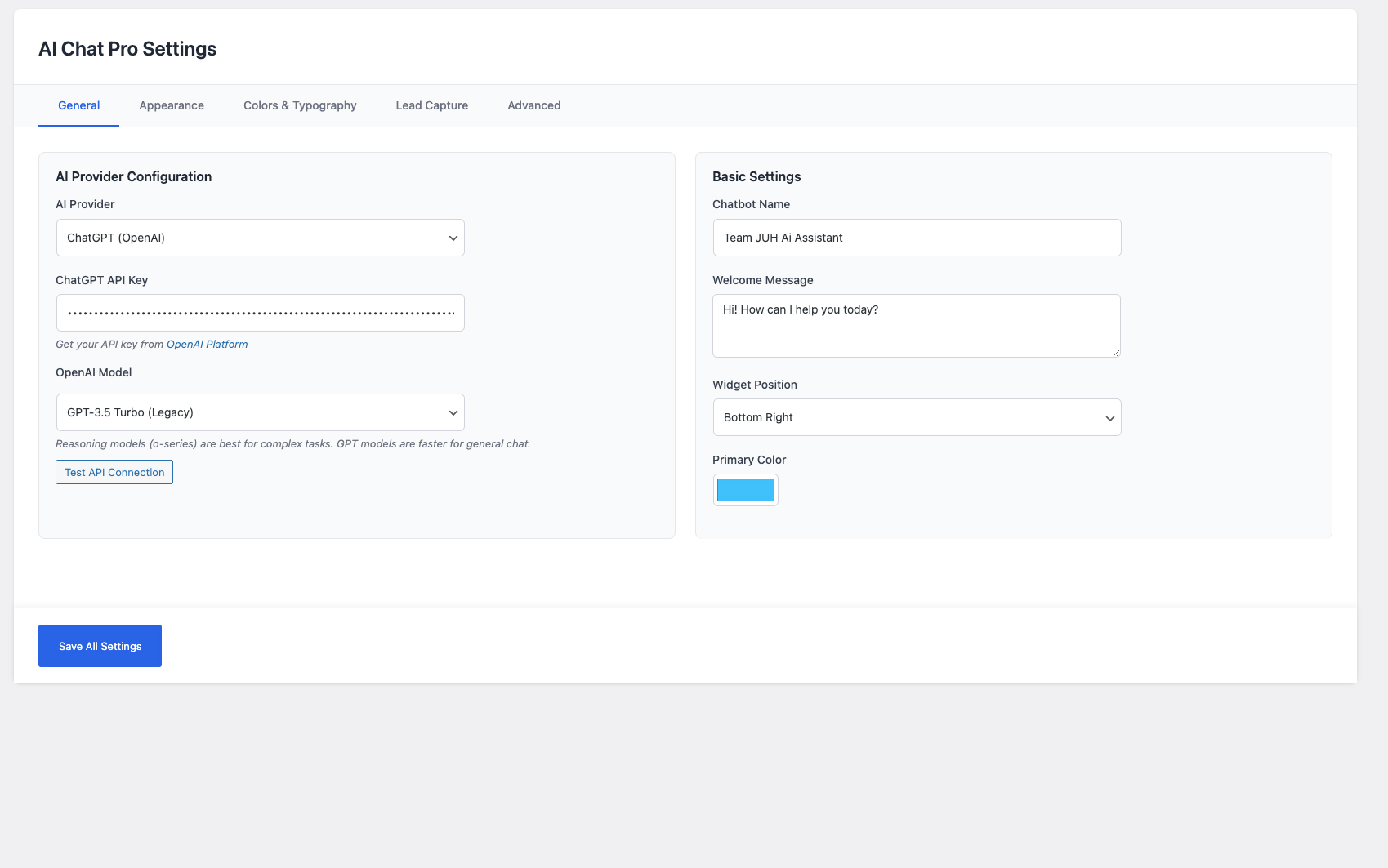
Task: Click the AI Provider dropdown chevron
Action: [x=453, y=238]
